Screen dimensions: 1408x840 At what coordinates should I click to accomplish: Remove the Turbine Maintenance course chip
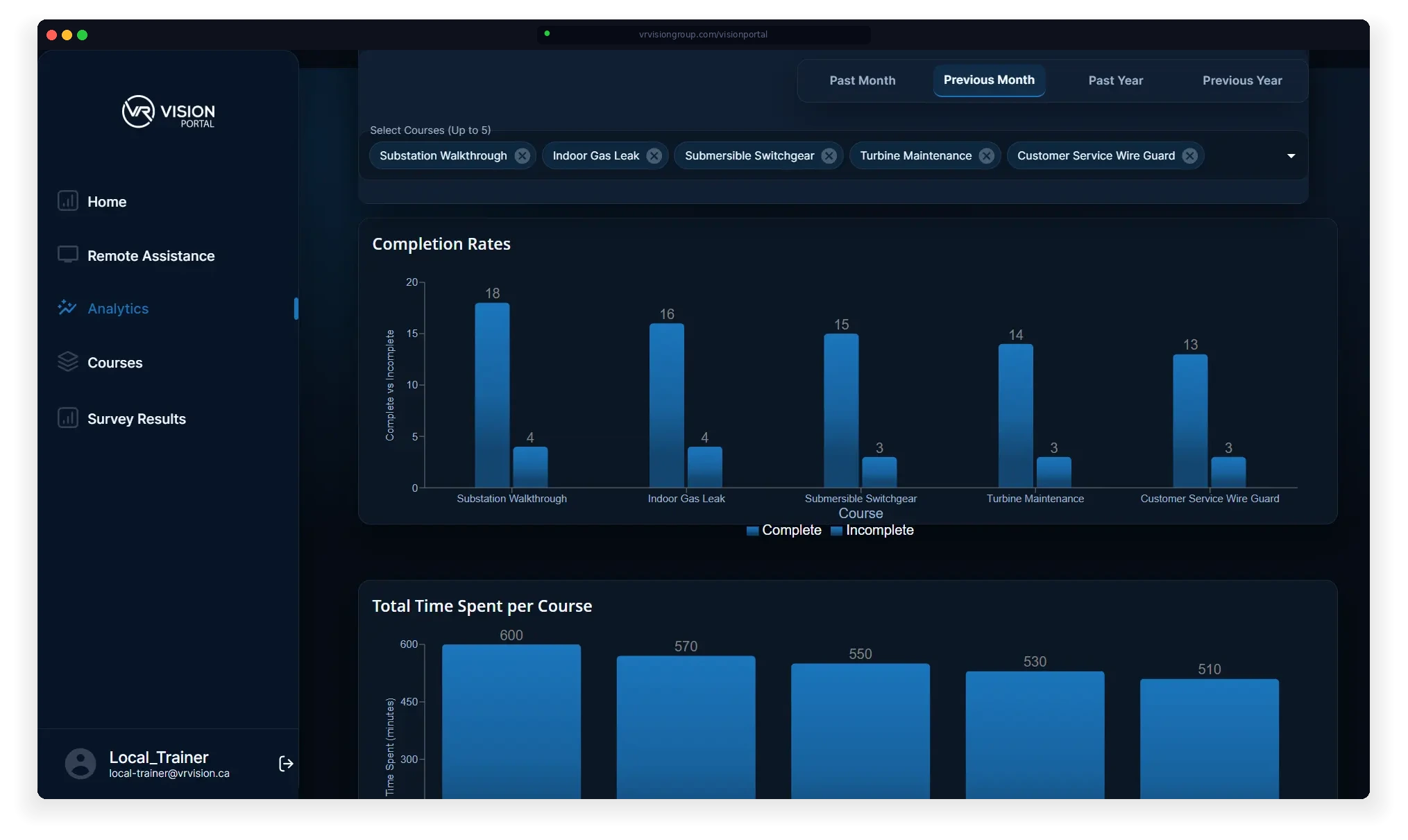(987, 155)
